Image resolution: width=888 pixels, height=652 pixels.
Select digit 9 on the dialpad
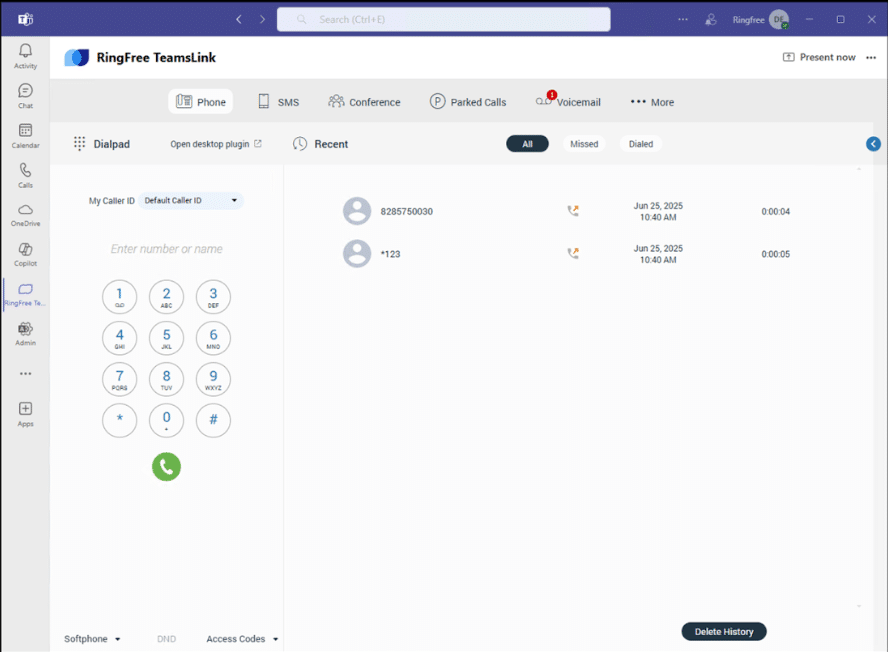[213, 379]
